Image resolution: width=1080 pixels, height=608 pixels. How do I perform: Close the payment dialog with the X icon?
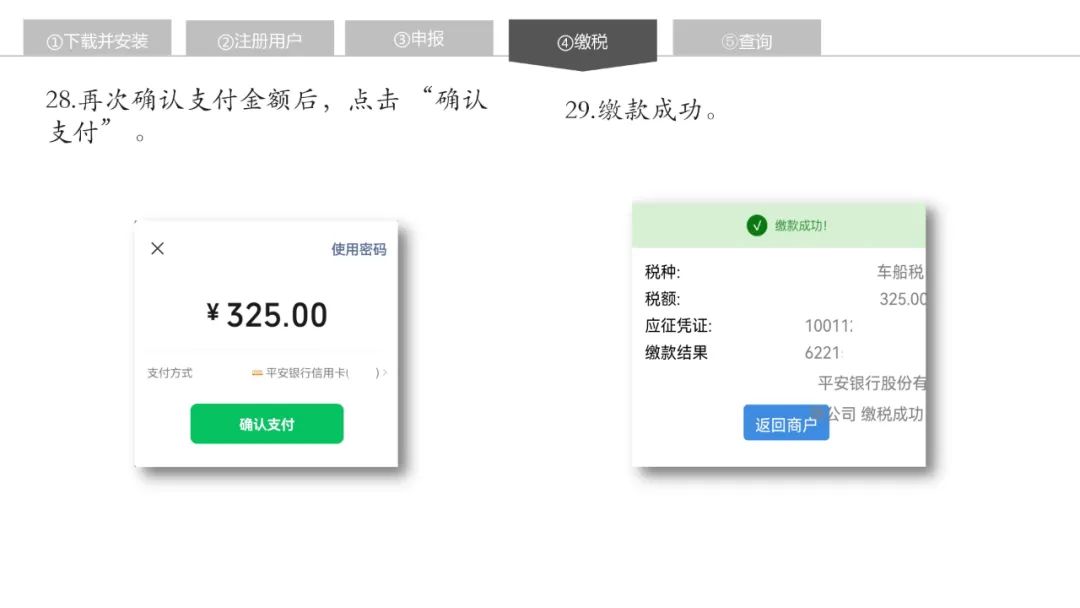[158, 249]
